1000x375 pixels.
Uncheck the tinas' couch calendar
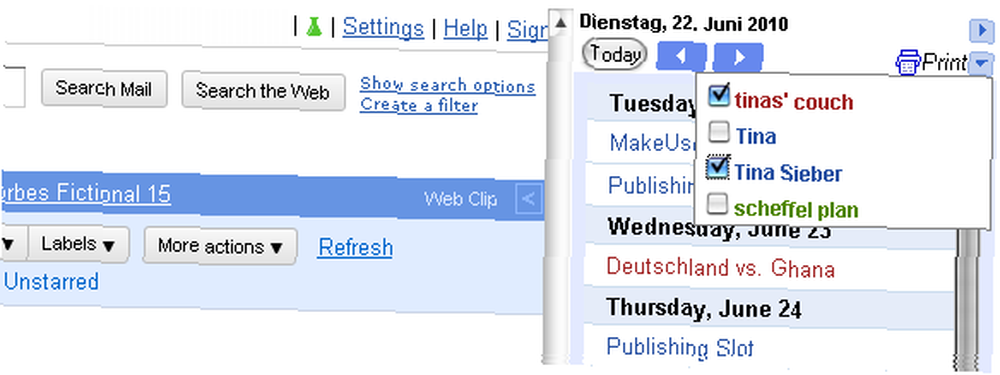[719, 96]
